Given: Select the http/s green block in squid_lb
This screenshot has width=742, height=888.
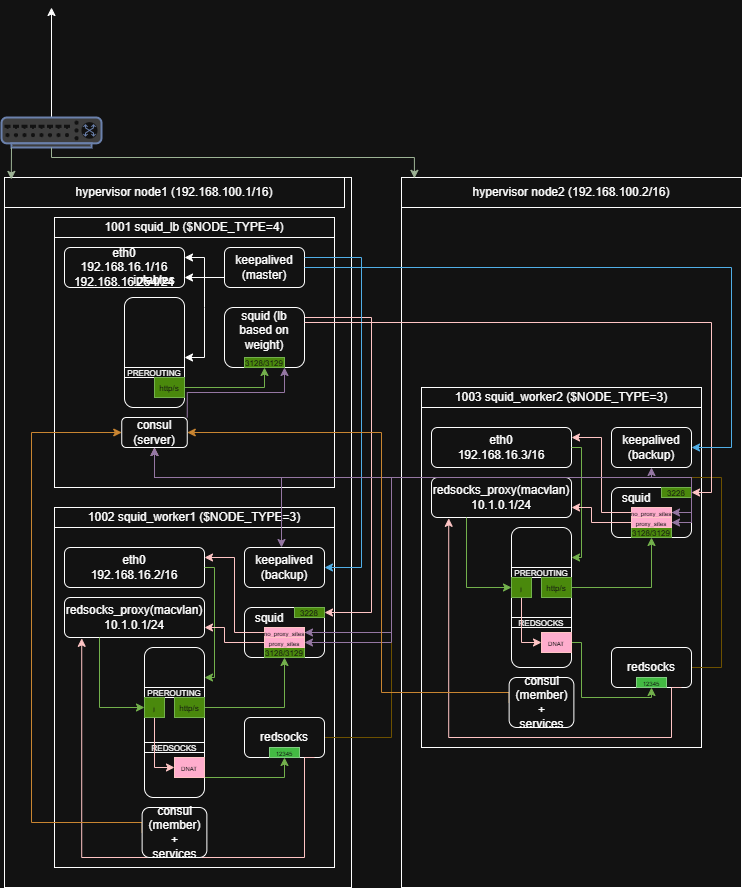Looking at the screenshot, I should [x=169, y=388].
